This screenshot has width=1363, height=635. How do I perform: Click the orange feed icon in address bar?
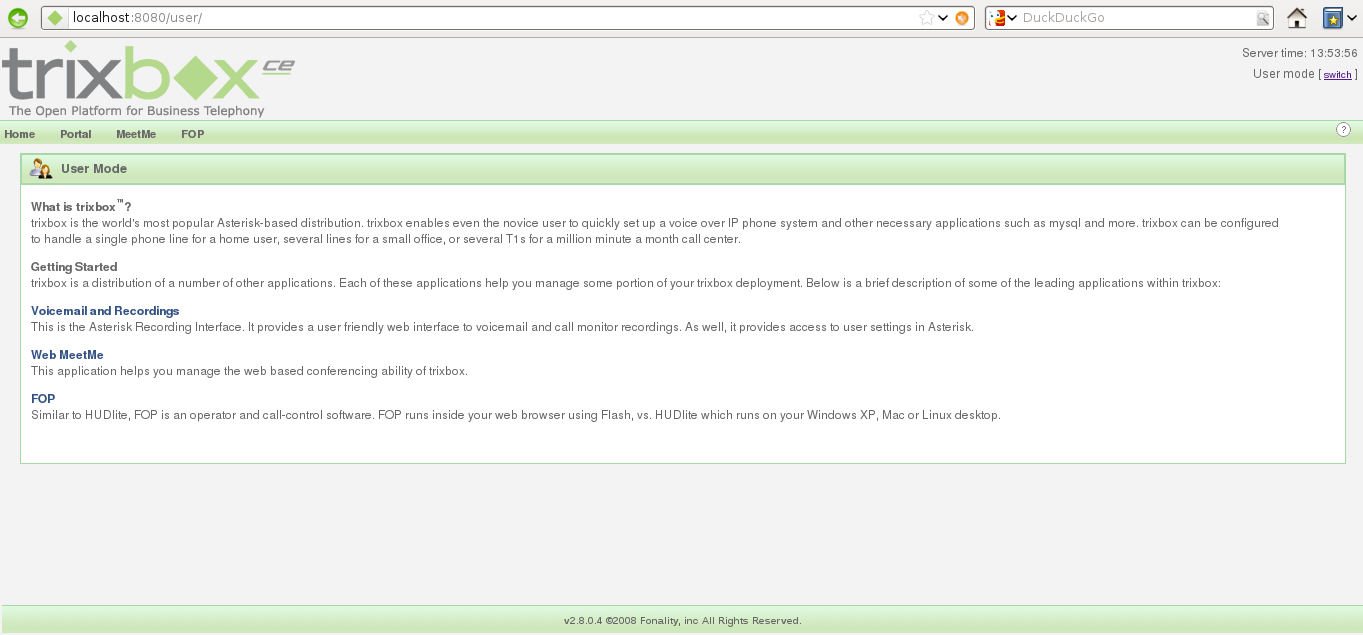tap(961, 18)
